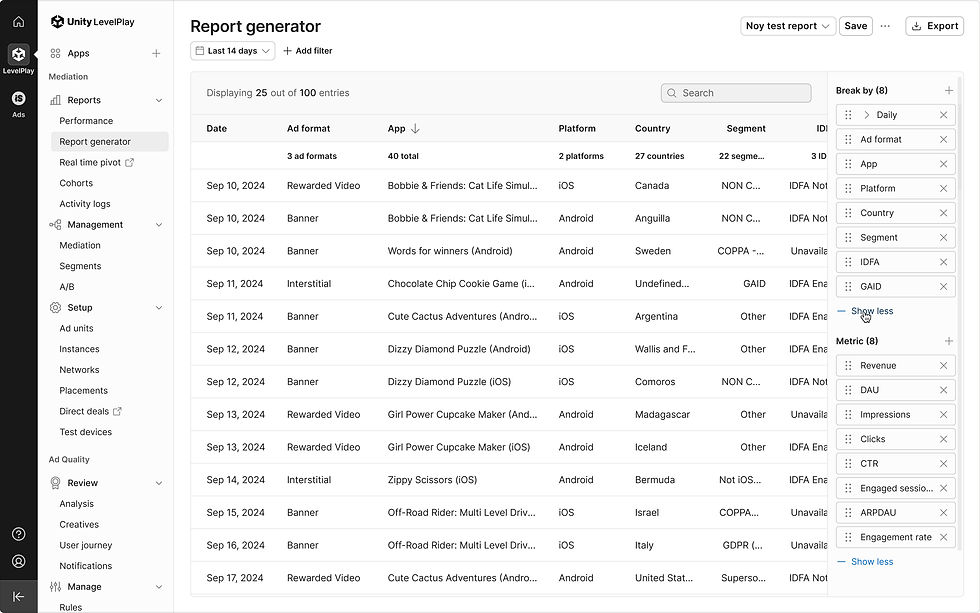Click the Zippy Scissors (iOS) cell
This screenshot has height=613, width=980.
coord(432,480)
